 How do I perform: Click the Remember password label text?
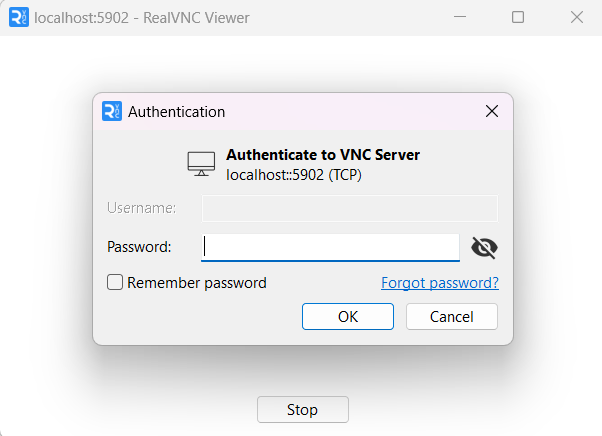pyautogui.click(x=197, y=283)
